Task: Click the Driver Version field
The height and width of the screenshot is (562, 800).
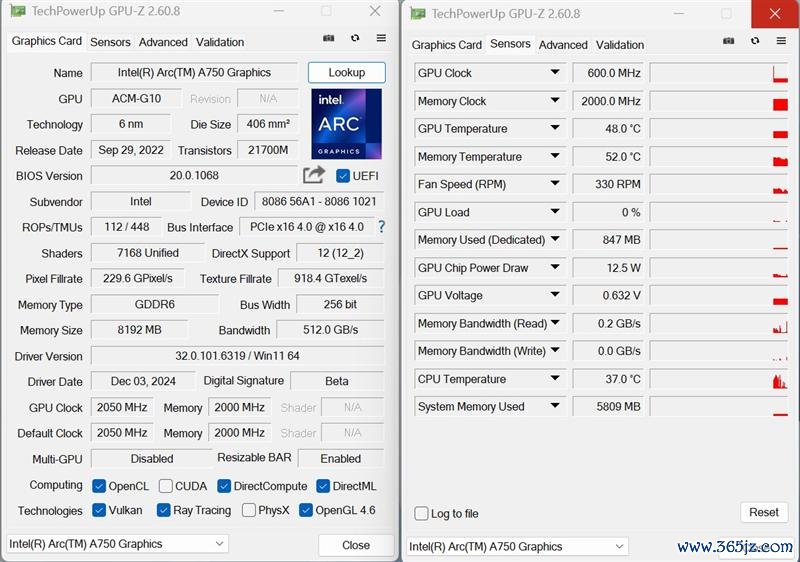Action: pyautogui.click(x=237, y=355)
